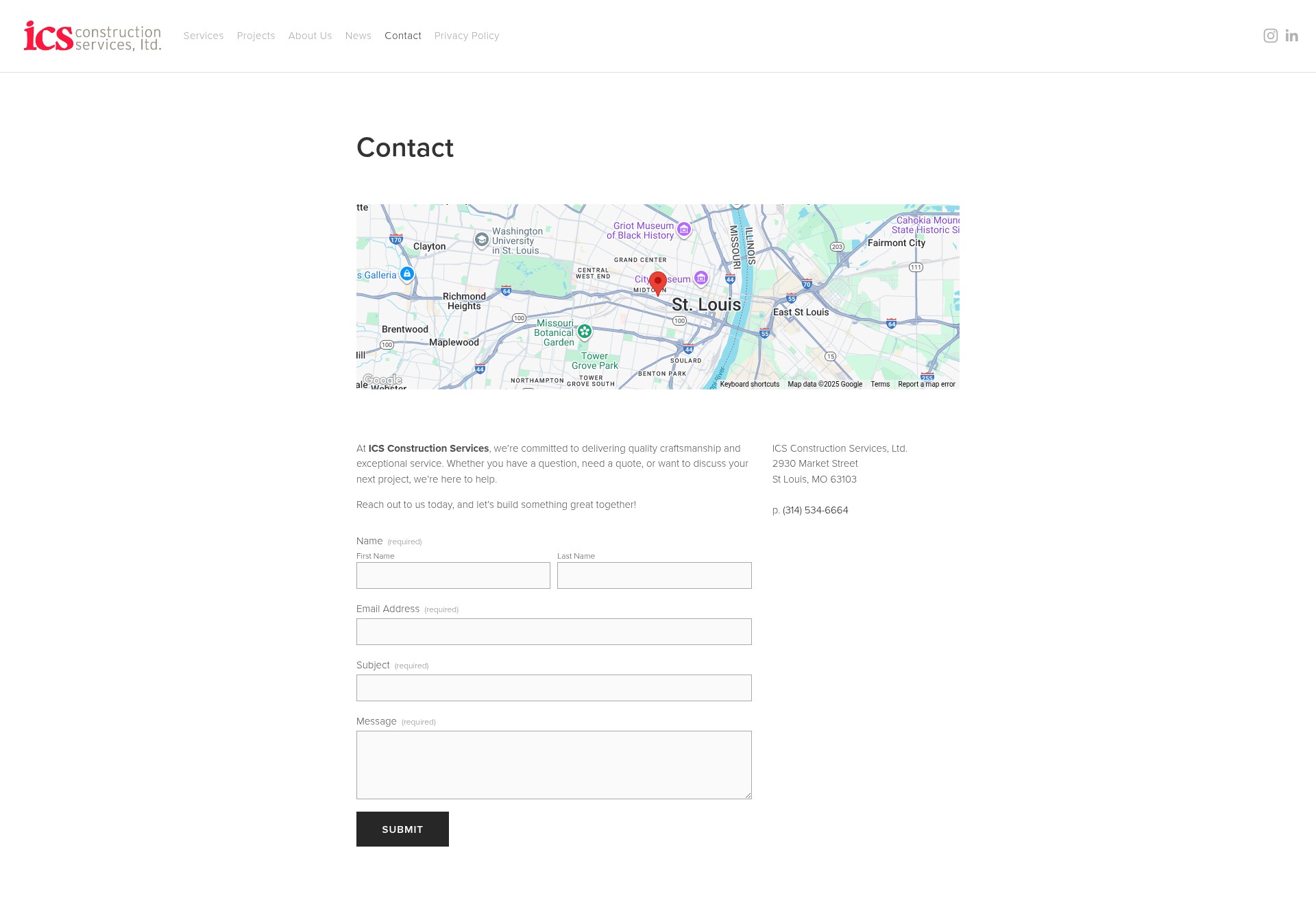Click the 'Contact' page heading

pyautogui.click(x=405, y=147)
